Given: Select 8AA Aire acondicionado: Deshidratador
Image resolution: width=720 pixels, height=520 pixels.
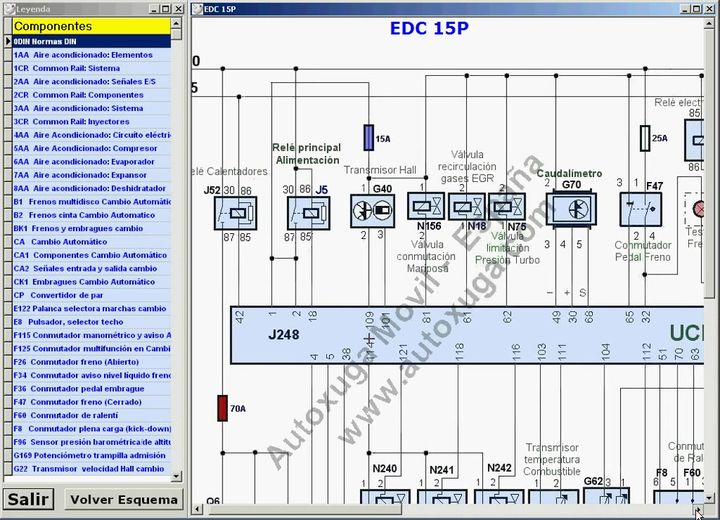Looking at the screenshot, I should click(92, 188).
